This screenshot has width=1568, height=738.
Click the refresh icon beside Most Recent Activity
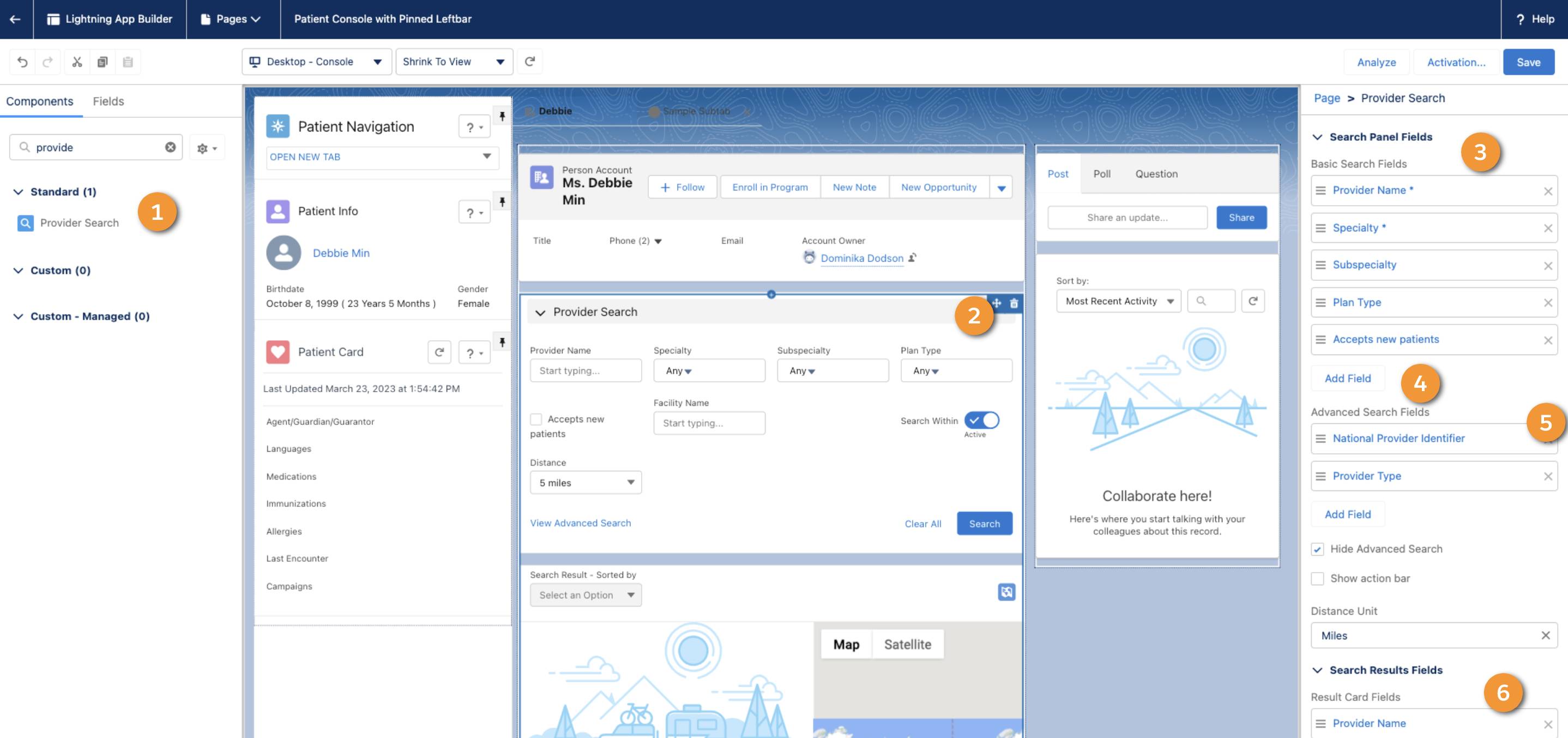point(1253,300)
